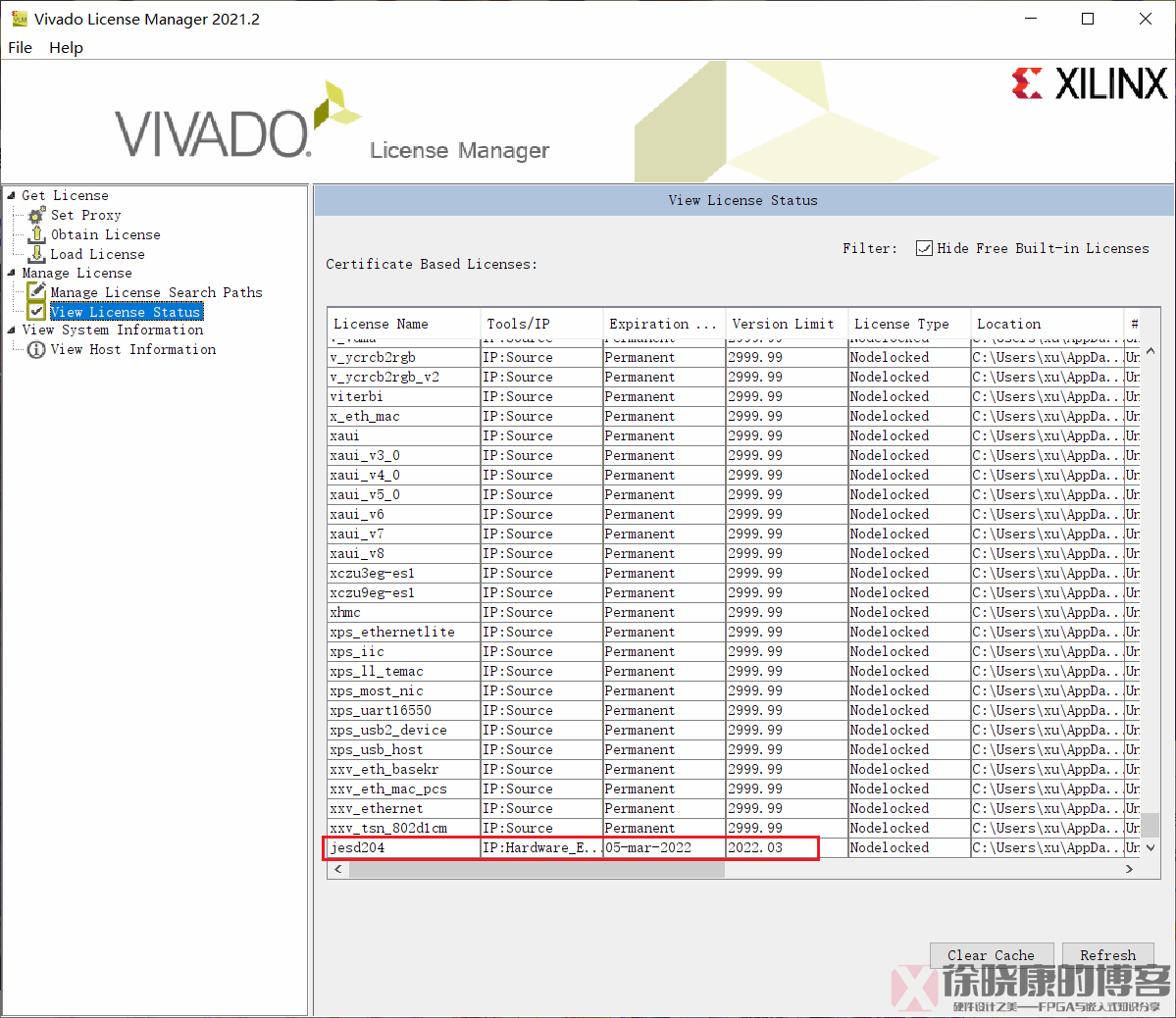The width and height of the screenshot is (1176, 1018).
Task: Select View License Status tree item
Action: 126,312
